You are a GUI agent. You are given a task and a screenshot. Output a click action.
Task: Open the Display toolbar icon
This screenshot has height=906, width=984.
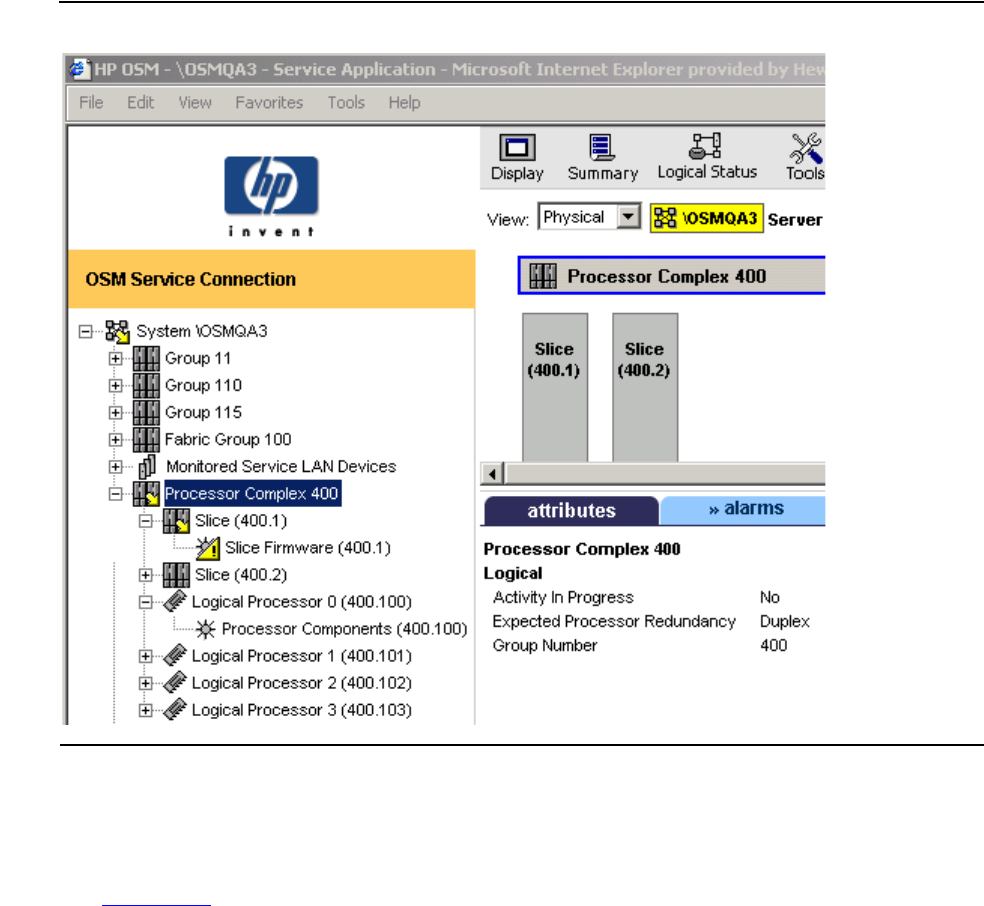517,148
